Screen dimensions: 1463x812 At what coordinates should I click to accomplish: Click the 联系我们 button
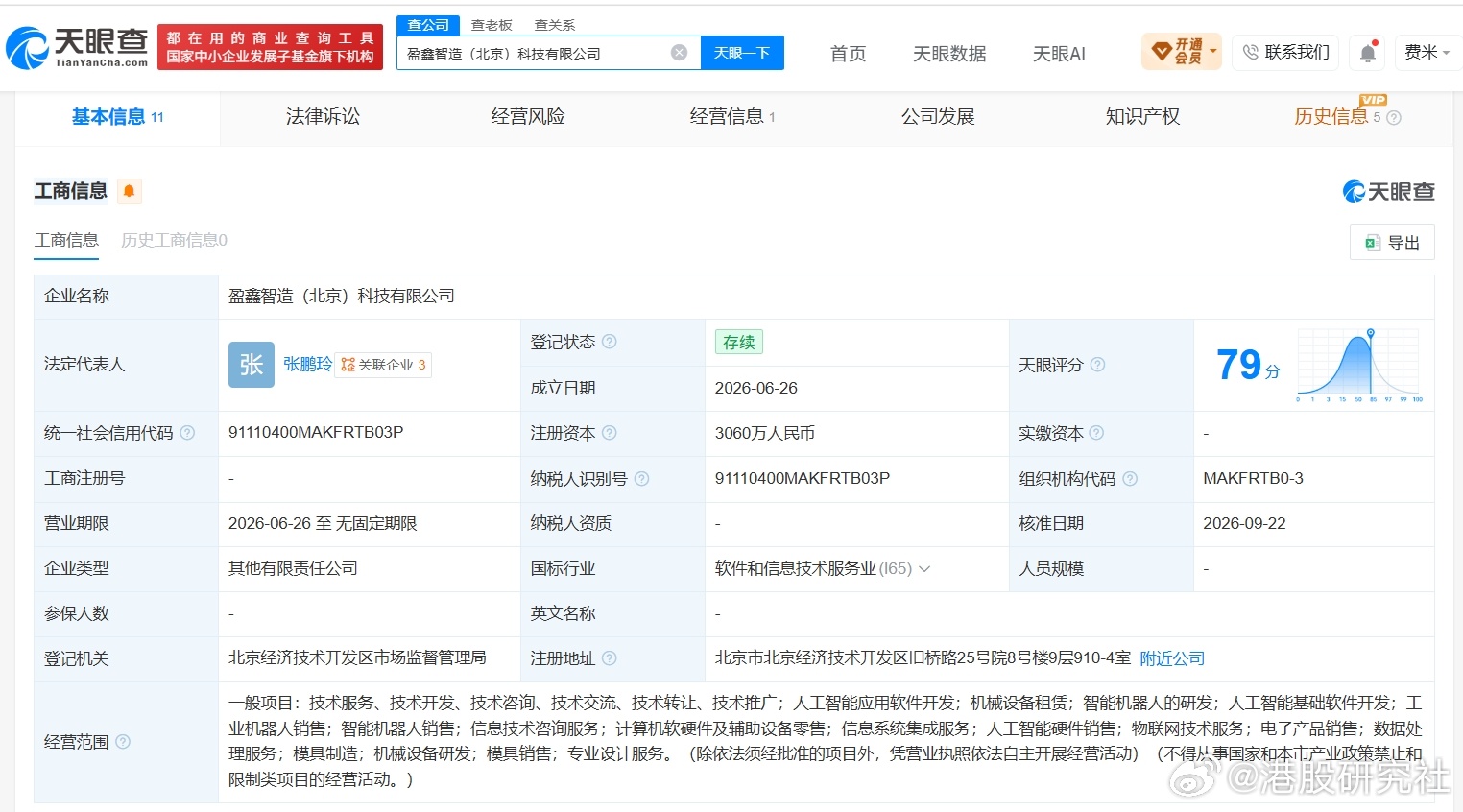coord(1287,52)
